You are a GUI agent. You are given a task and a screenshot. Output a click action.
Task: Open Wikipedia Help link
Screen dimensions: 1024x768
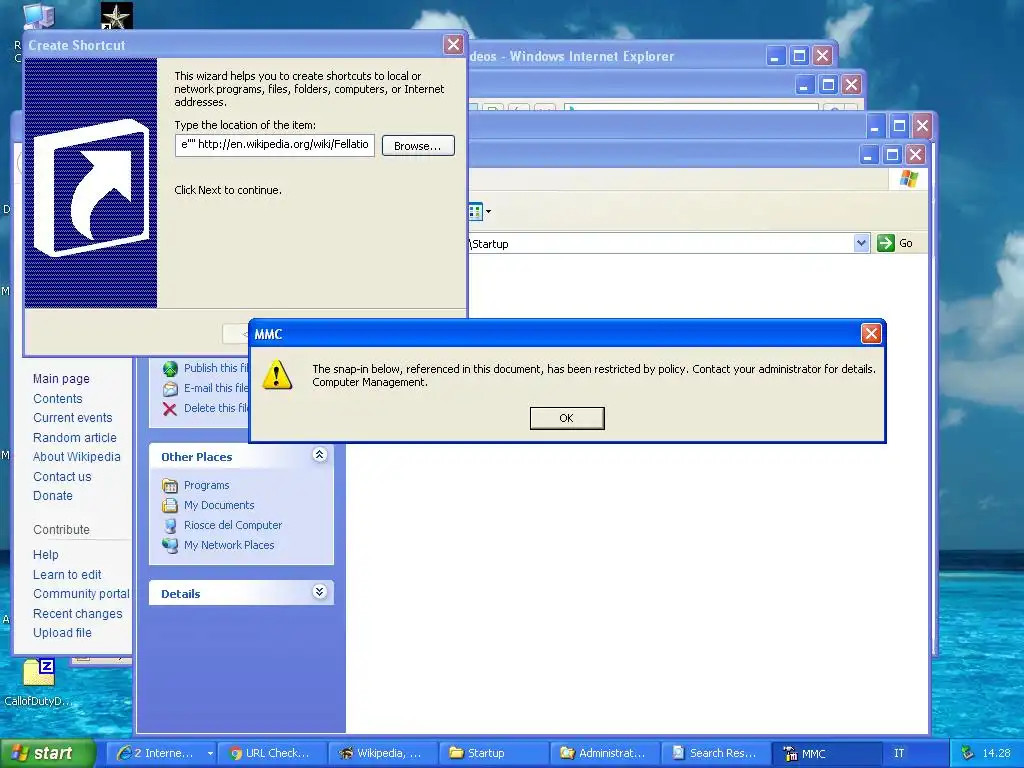click(x=46, y=554)
